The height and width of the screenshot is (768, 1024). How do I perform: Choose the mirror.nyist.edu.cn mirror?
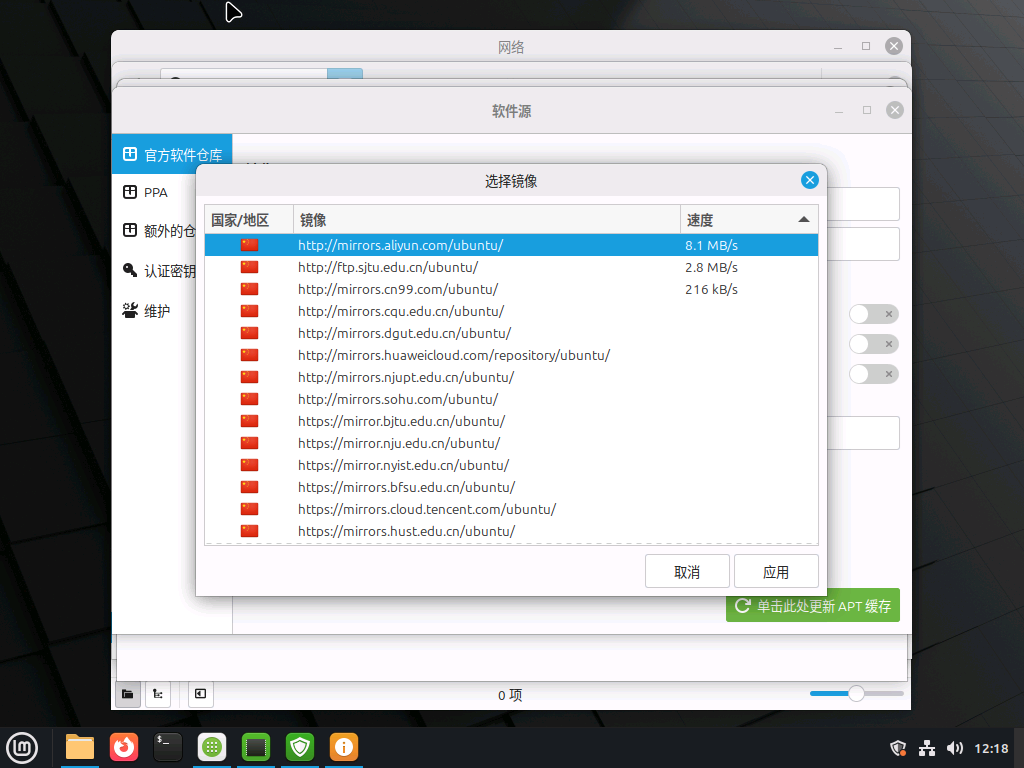click(x=511, y=465)
